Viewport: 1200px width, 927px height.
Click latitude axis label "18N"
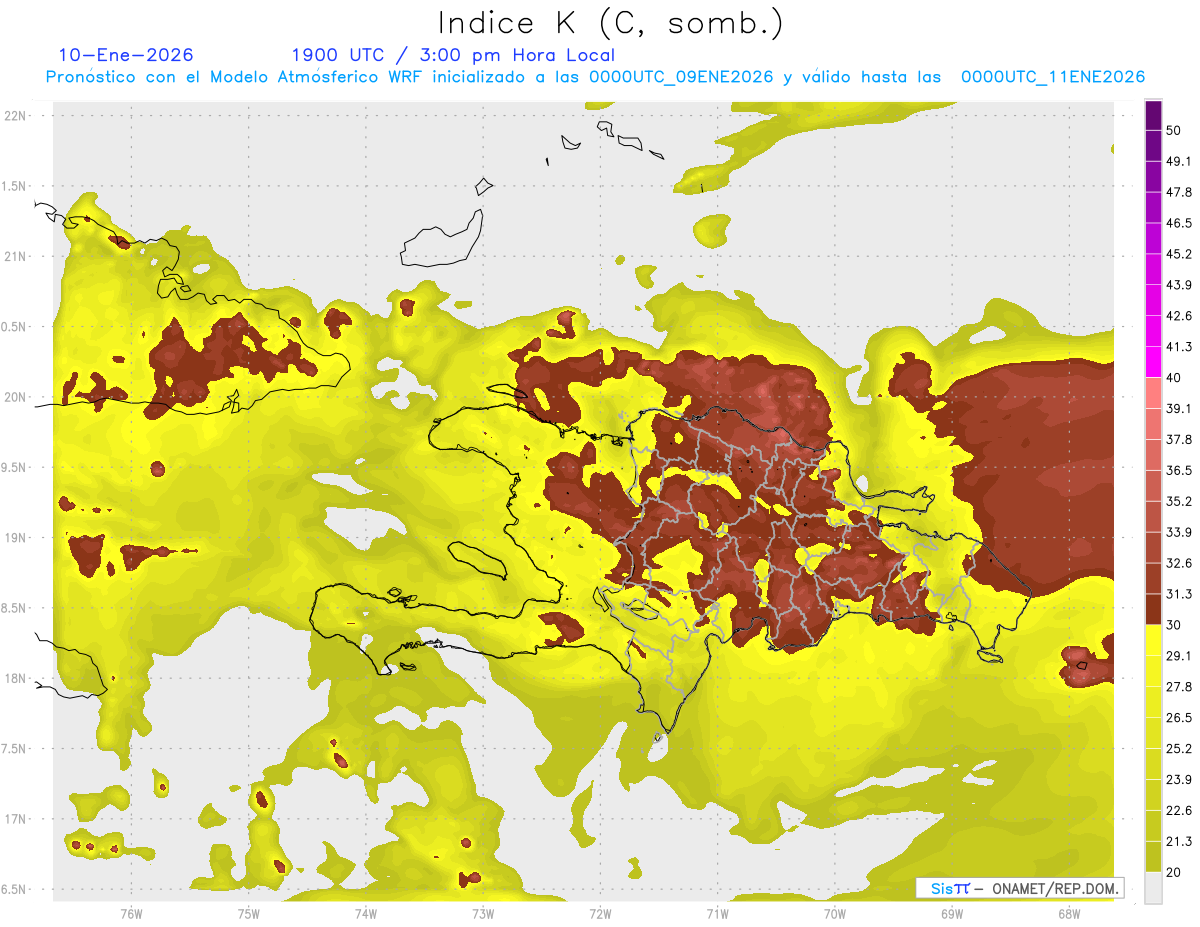coord(16,679)
